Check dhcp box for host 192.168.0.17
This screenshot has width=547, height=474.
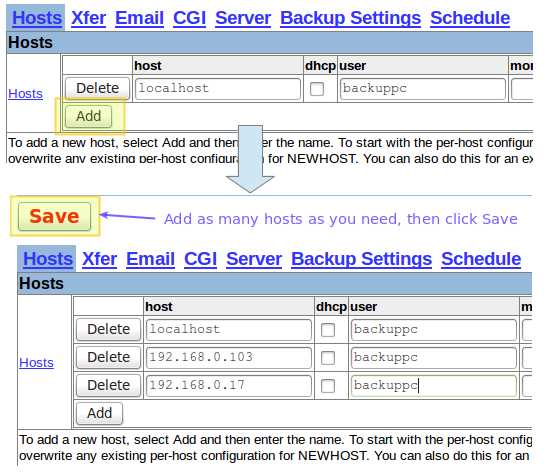328,386
